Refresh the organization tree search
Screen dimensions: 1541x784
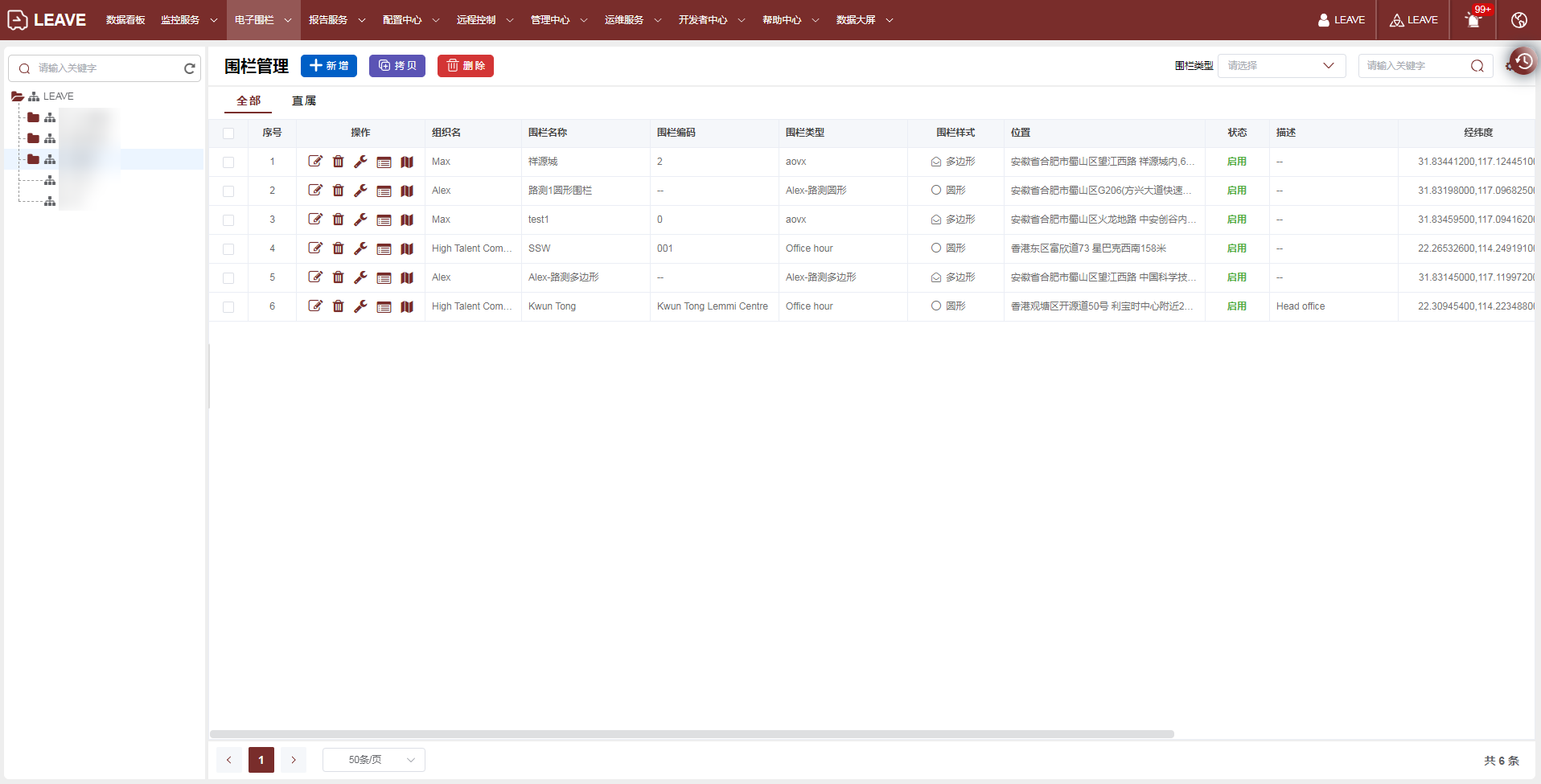(x=190, y=68)
